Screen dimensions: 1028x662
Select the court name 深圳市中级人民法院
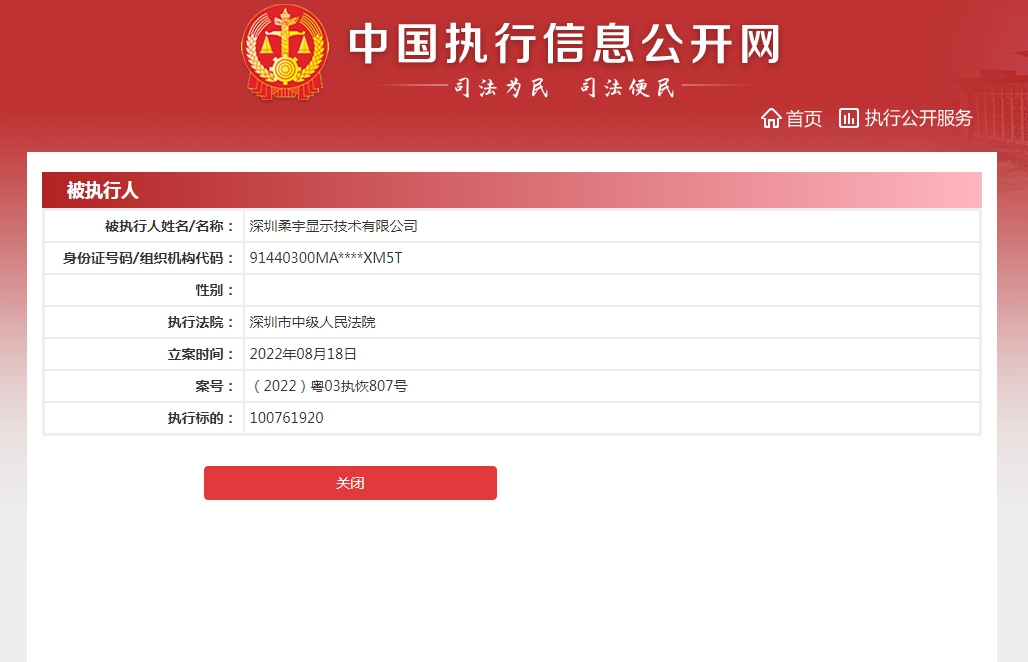(x=312, y=322)
